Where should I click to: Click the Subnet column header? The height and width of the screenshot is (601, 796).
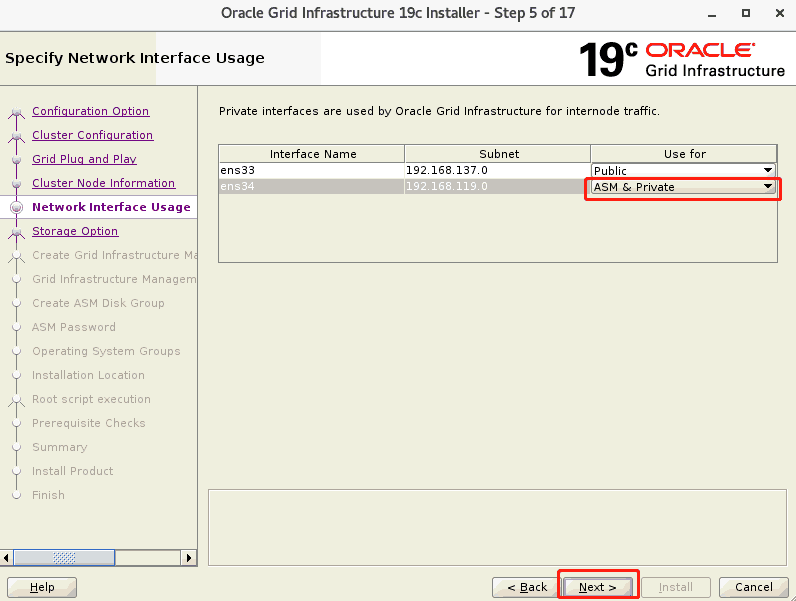click(x=498, y=154)
